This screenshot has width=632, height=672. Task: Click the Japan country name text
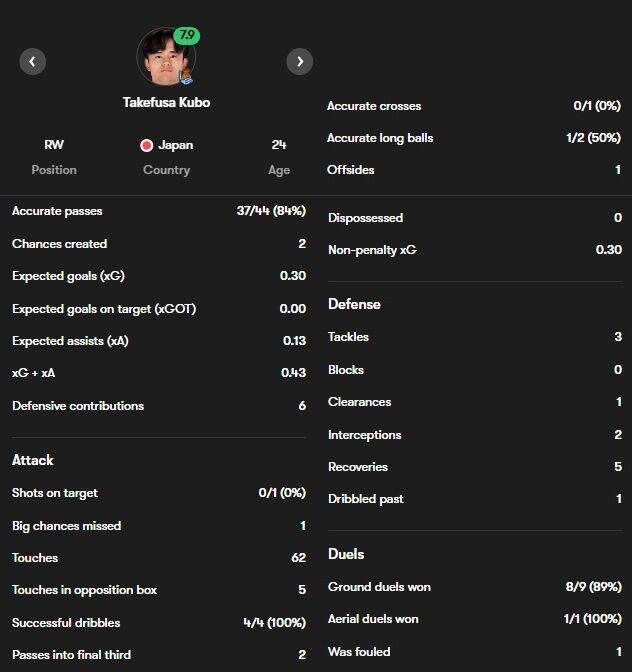(176, 145)
